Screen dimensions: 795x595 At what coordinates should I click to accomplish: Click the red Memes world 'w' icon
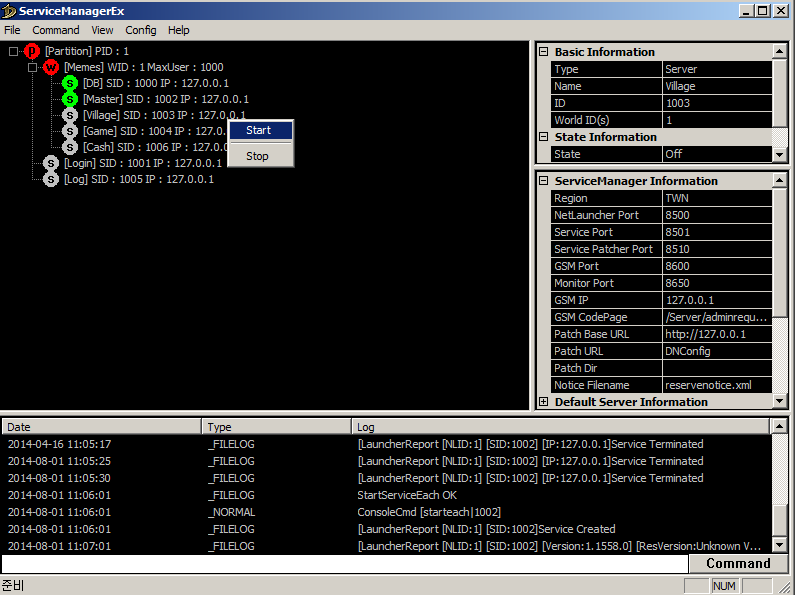51,67
